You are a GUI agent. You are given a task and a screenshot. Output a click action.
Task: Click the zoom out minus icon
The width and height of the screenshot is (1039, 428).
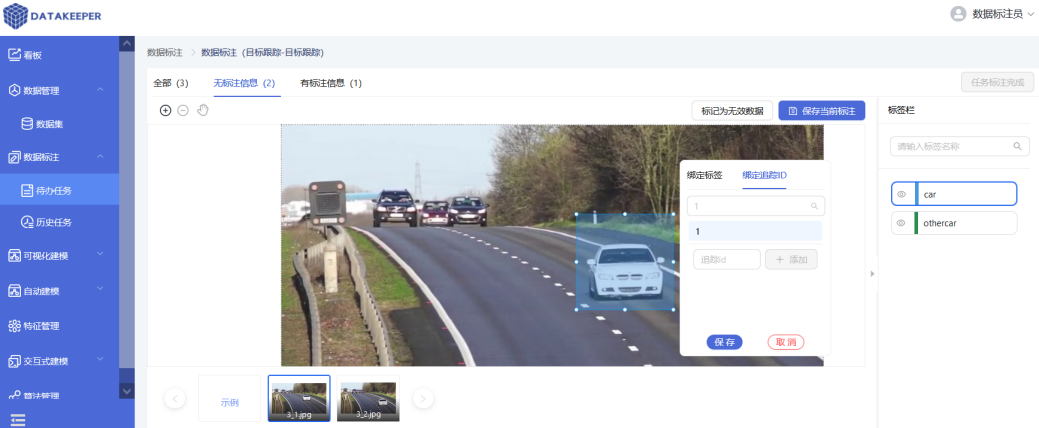point(184,111)
